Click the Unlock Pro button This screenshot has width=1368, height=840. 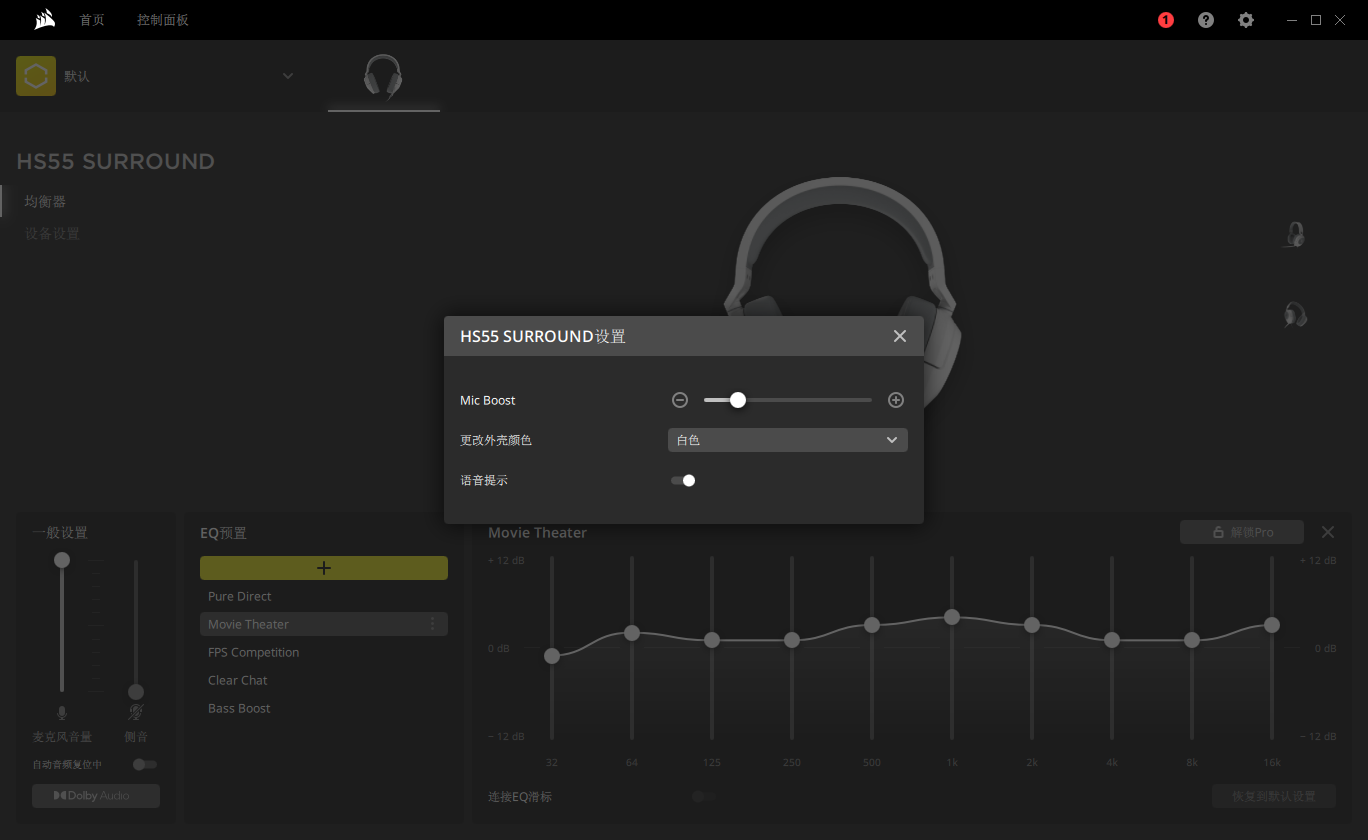click(x=1242, y=532)
